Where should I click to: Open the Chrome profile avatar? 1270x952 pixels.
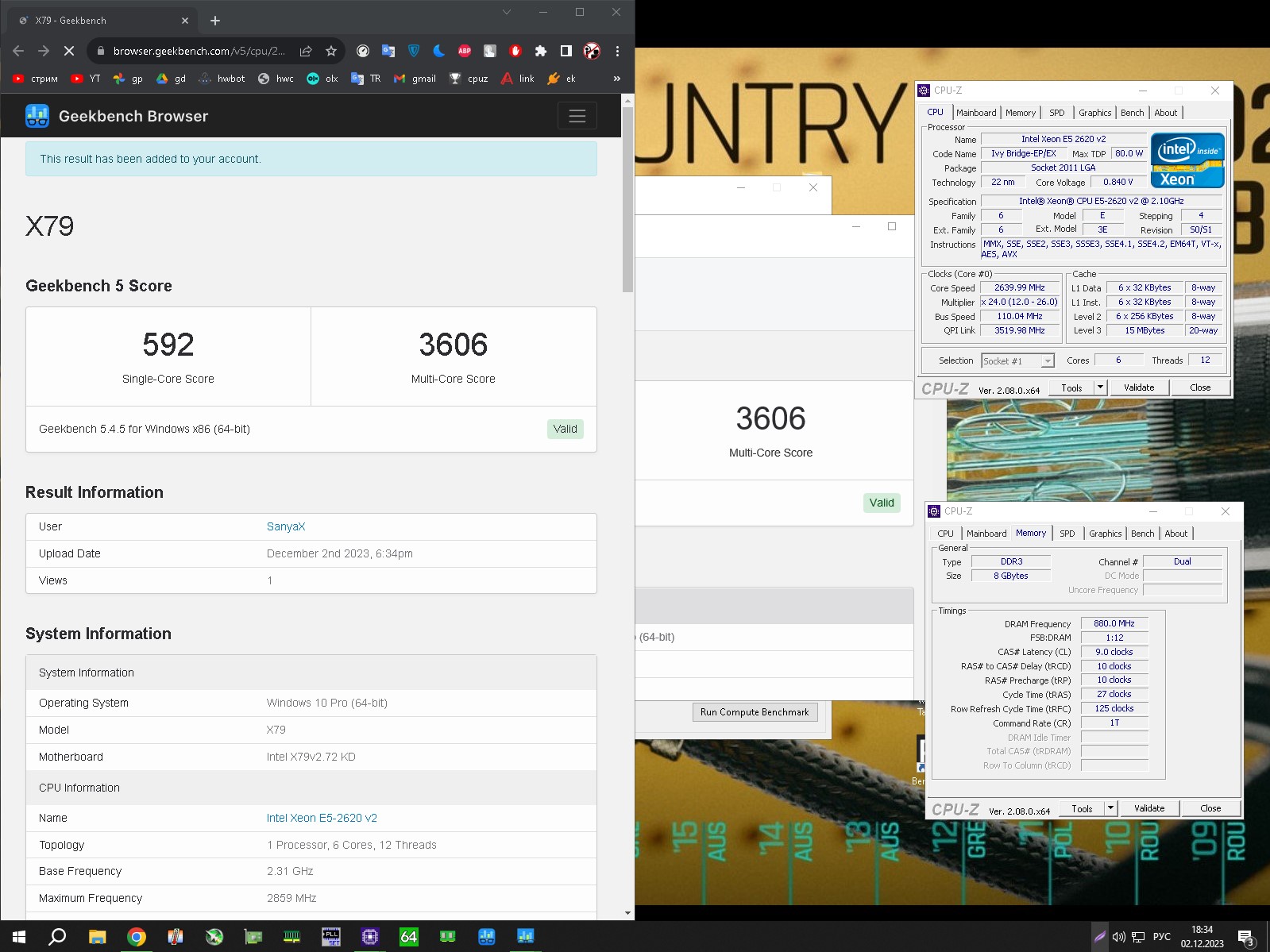pyautogui.click(x=592, y=51)
